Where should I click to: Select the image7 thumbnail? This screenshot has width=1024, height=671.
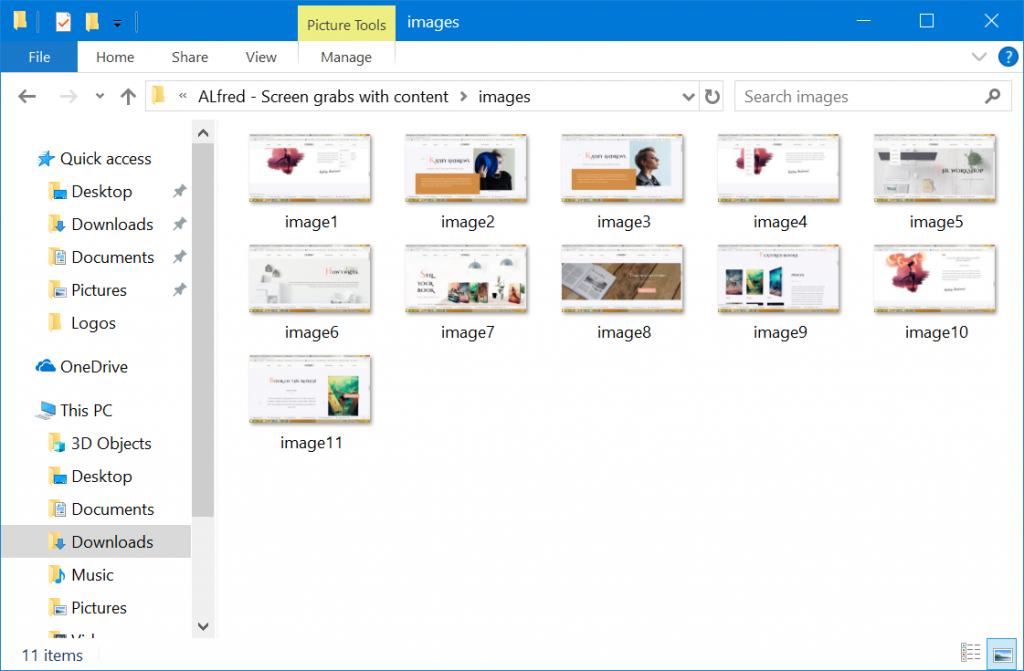(x=467, y=278)
